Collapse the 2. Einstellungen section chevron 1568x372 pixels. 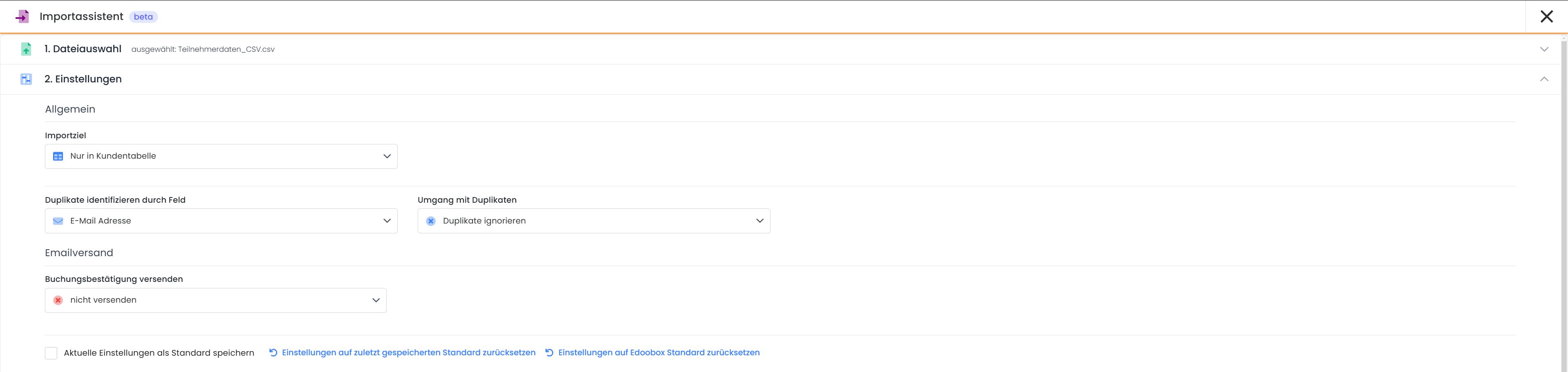[1544, 79]
